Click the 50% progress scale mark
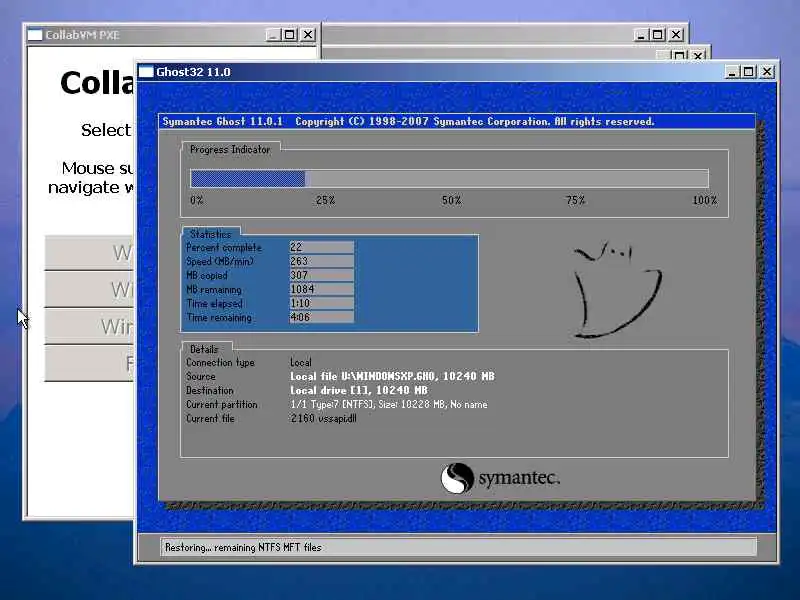 point(452,201)
